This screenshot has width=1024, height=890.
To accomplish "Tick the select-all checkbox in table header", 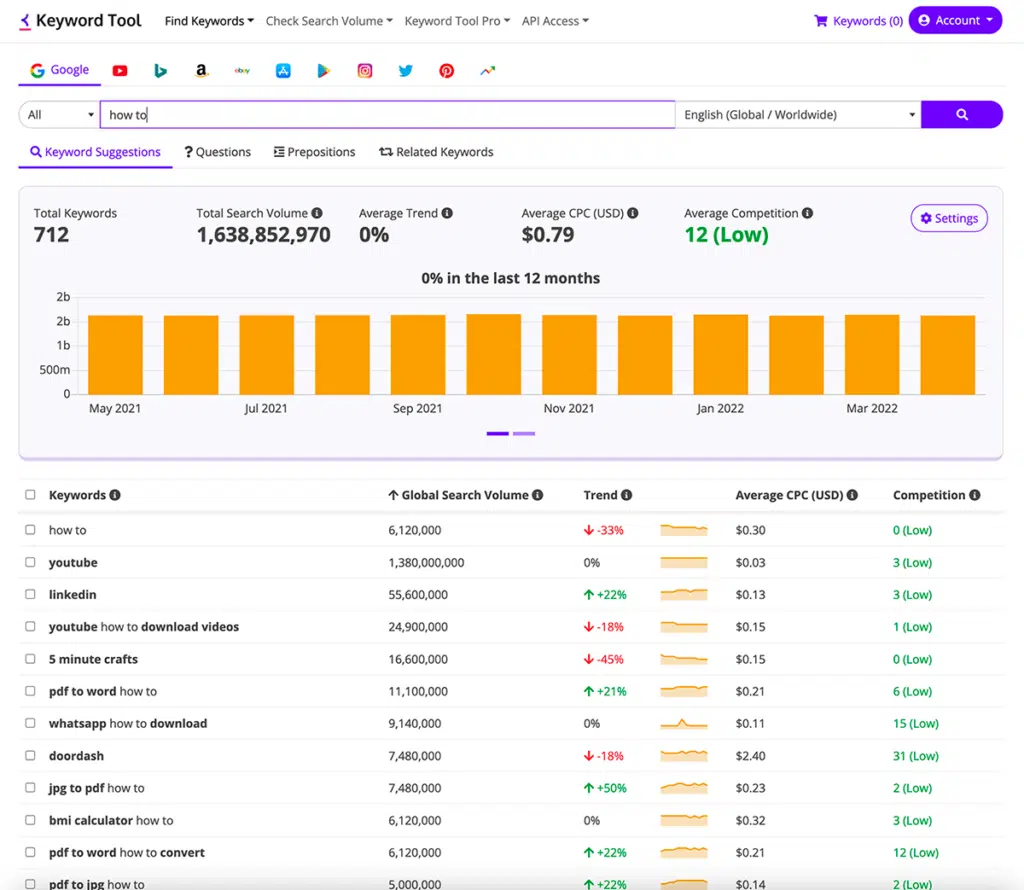I will pyautogui.click(x=30, y=495).
